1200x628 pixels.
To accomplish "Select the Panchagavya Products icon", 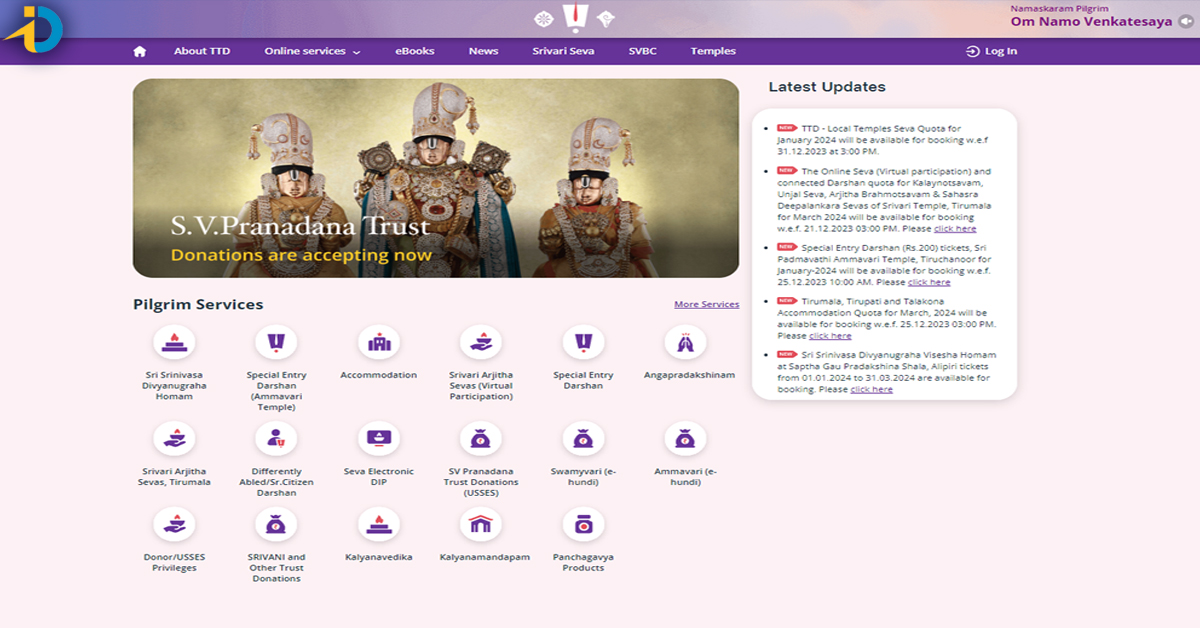I will coord(583,525).
